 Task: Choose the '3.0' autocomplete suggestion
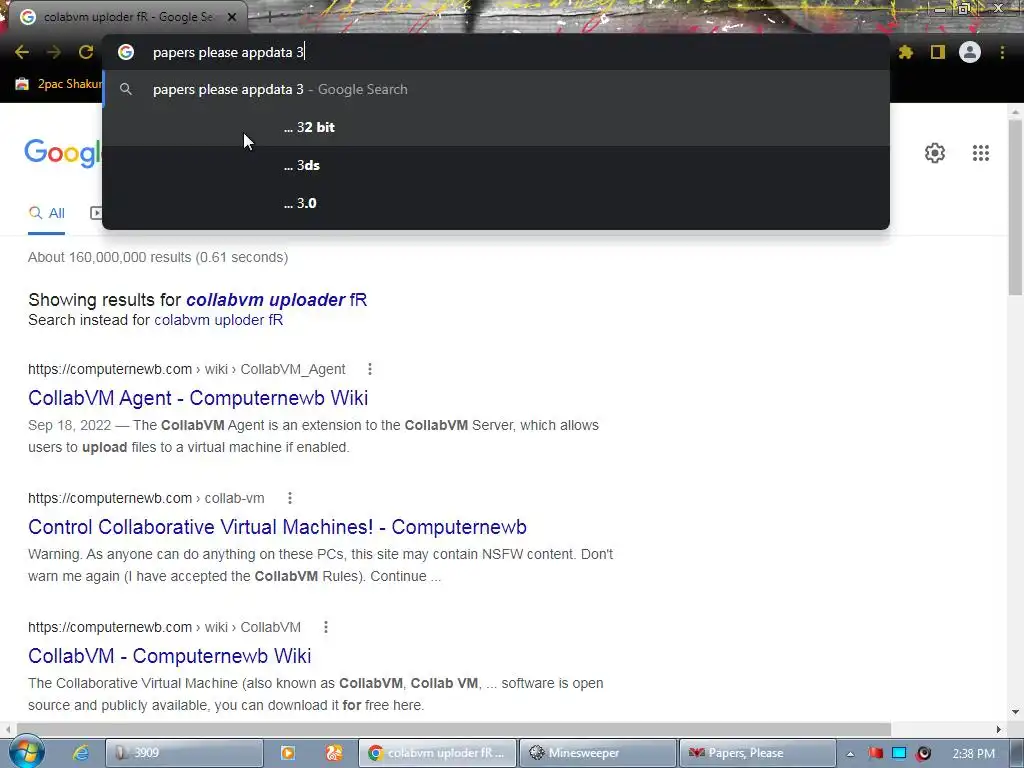[x=496, y=203]
